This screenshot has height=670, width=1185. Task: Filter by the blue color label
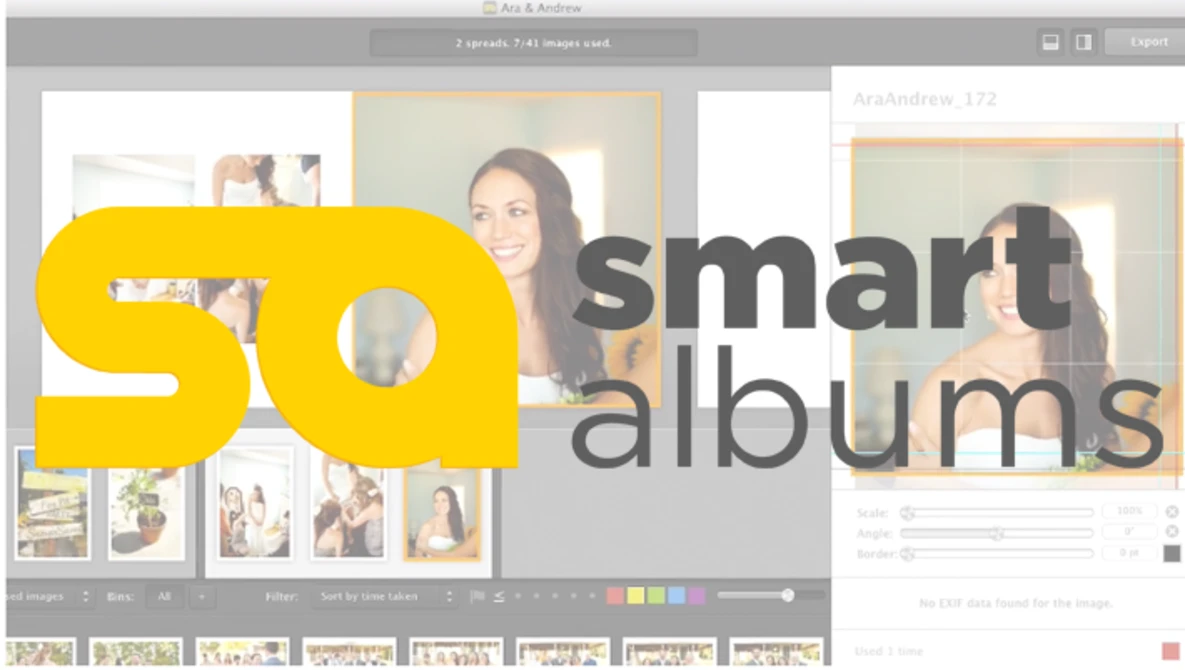[x=676, y=596]
